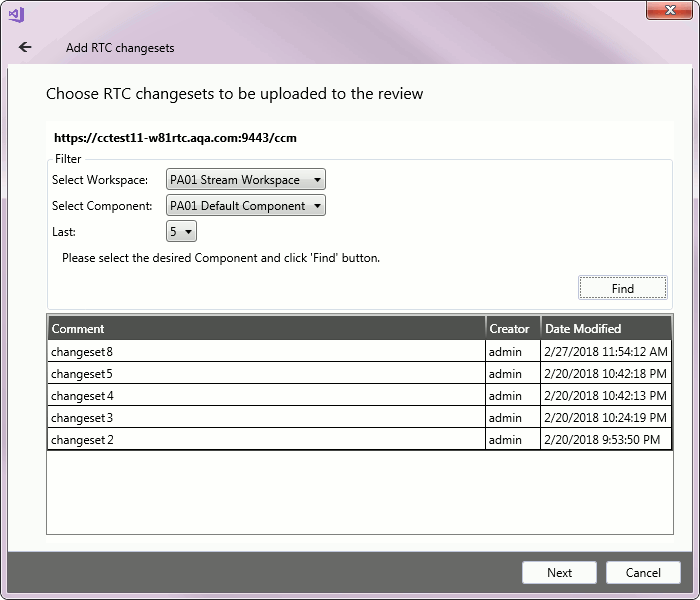Click the back arrow icon
The height and width of the screenshot is (600, 700).
[x=25, y=47]
